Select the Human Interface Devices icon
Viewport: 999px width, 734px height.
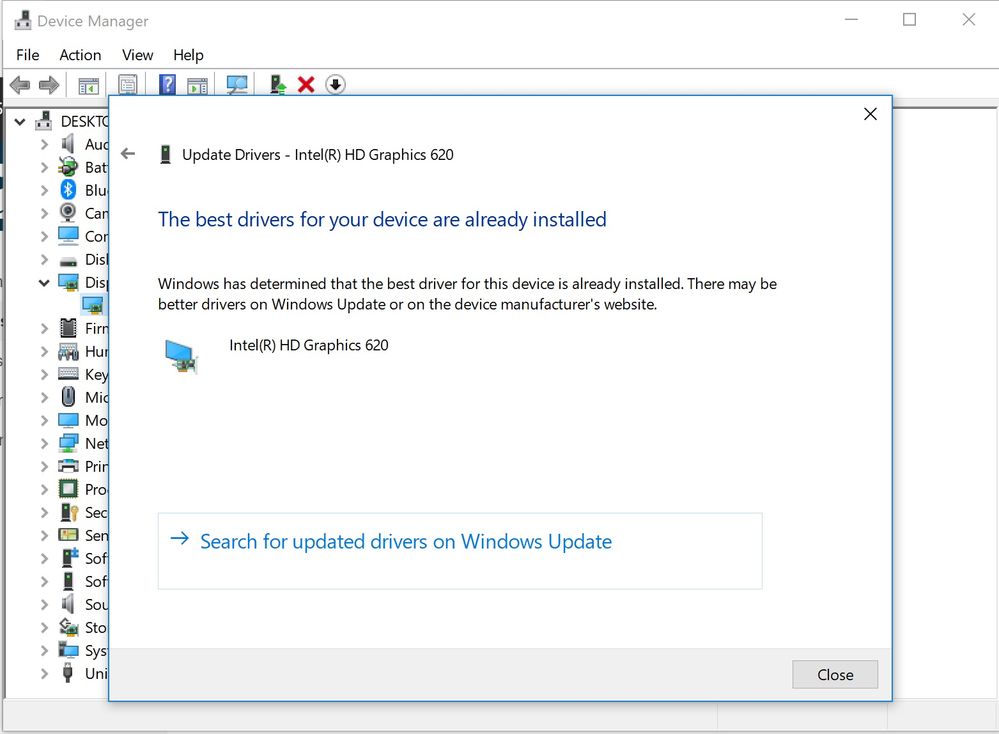click(68, 351)
